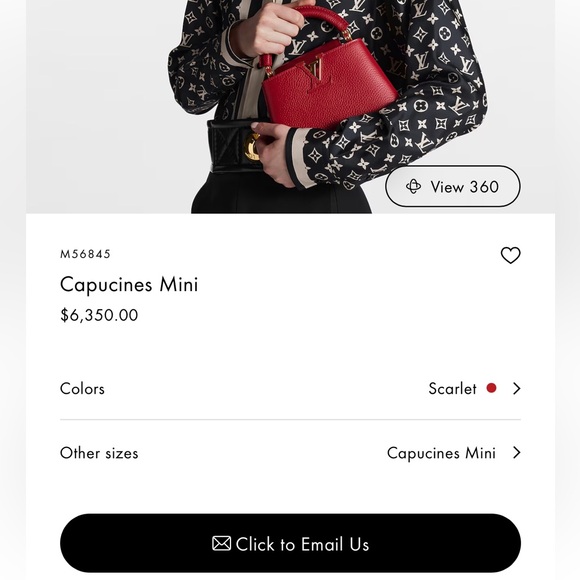
Task: Choose the Capucines Mini size value
Action: point(441,453)
